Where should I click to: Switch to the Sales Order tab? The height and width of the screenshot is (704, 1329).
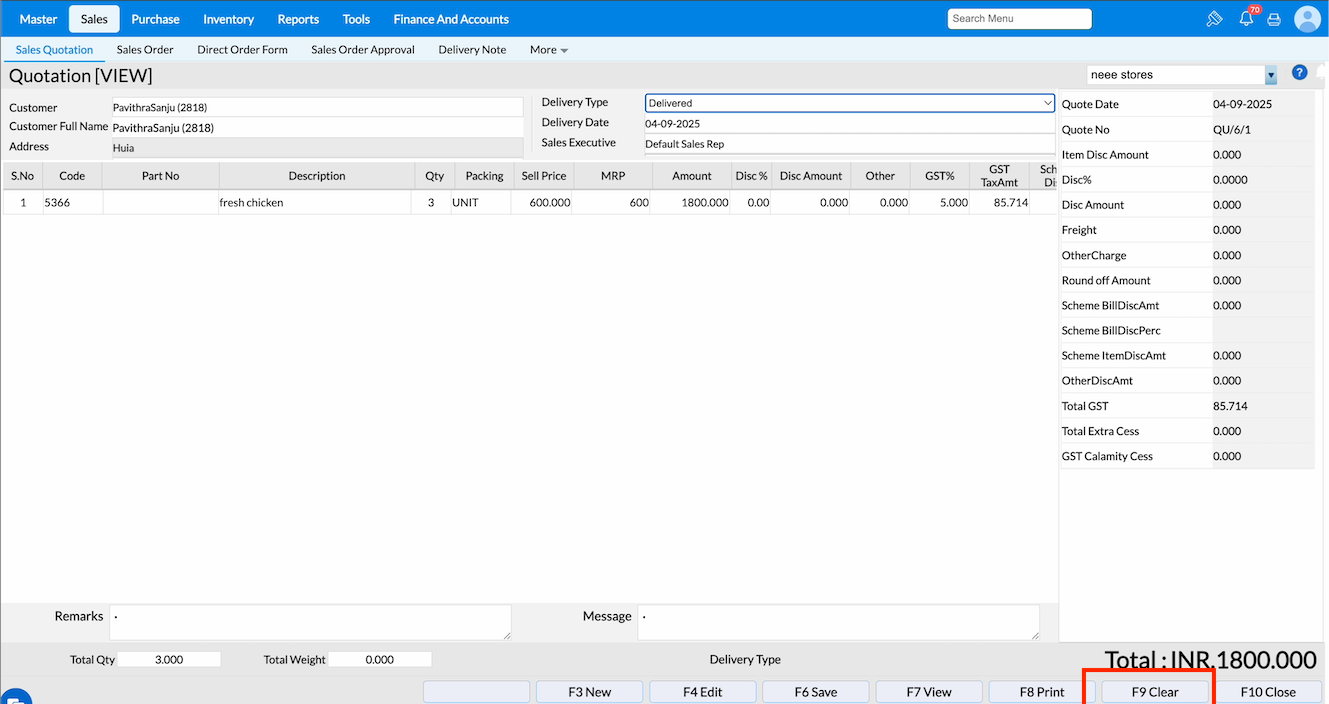click(x=145, y=50)
